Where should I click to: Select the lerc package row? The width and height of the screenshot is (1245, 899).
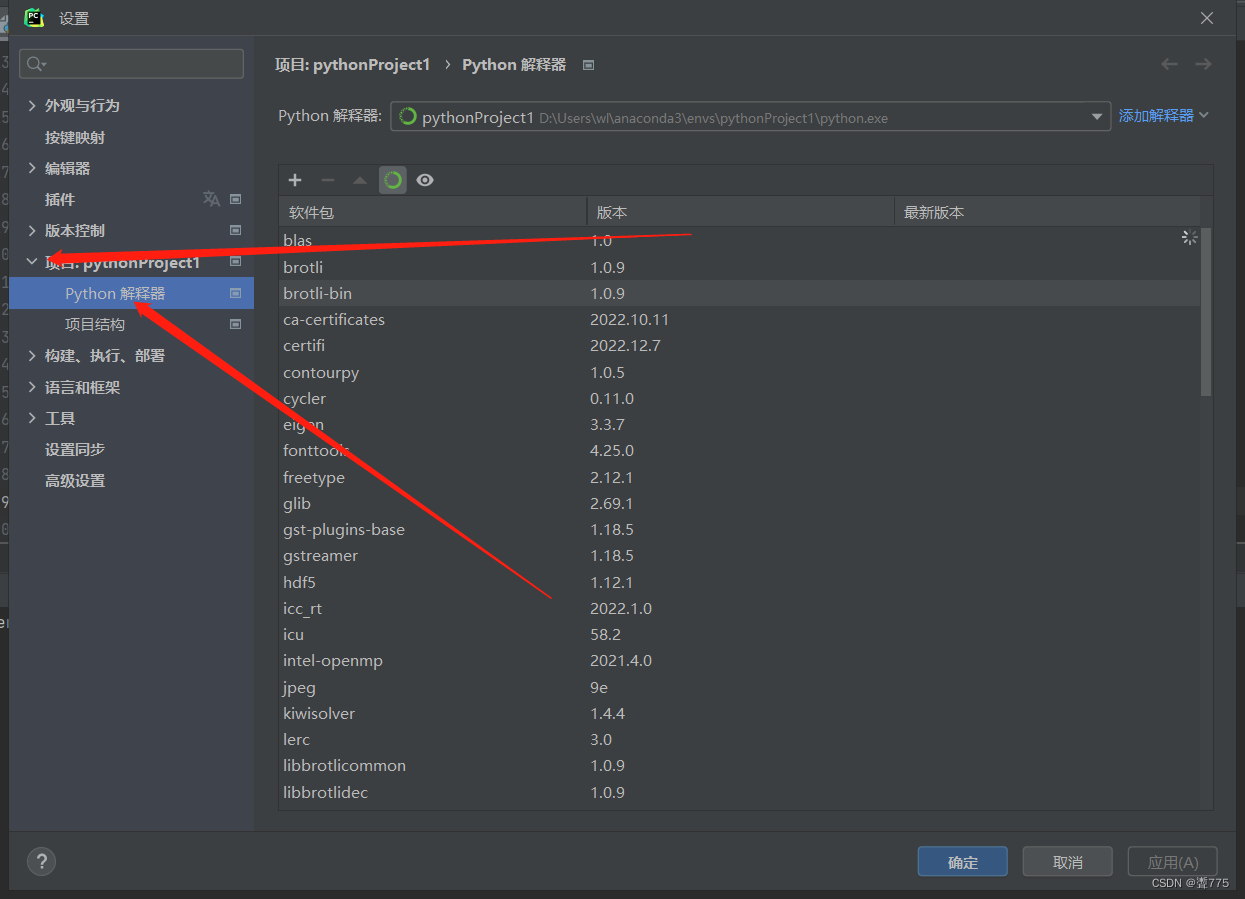pyautogui.click(x=739, y=739)
